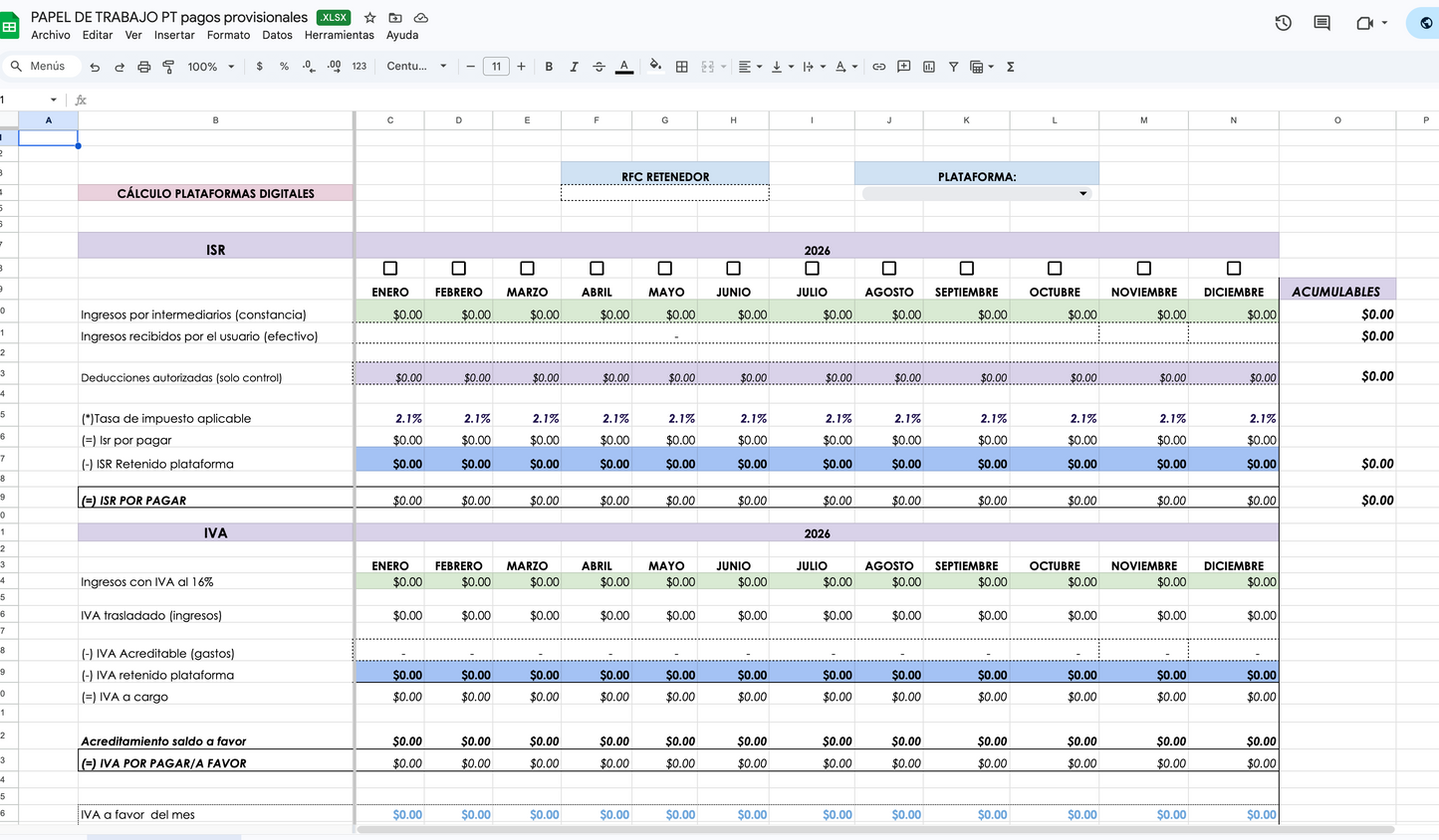Open the Editar menu
The image size is (1439, 840).
pyautogui.click(x=98, y=35)
